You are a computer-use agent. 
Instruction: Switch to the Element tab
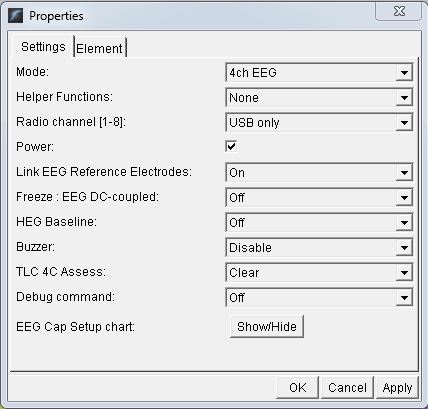pyautogui.click(x=100, y=48)
